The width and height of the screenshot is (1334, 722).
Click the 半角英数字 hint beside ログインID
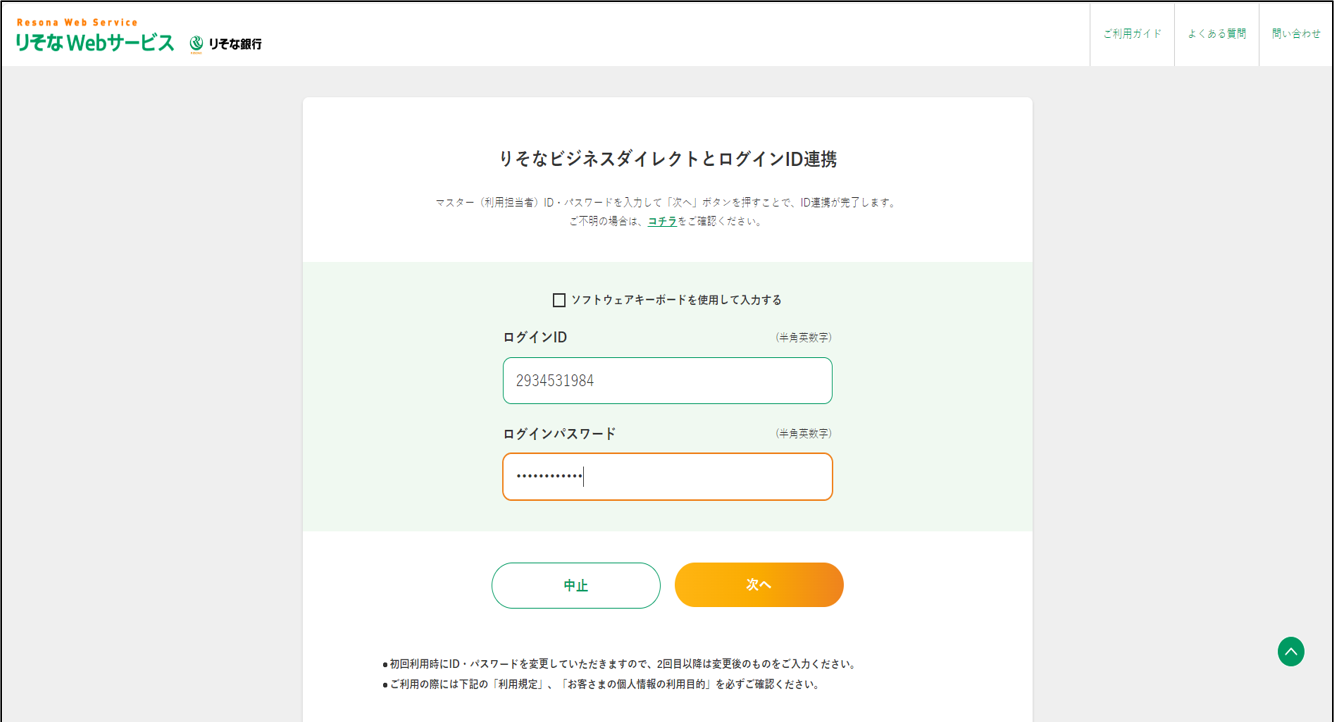click(804, 338)
